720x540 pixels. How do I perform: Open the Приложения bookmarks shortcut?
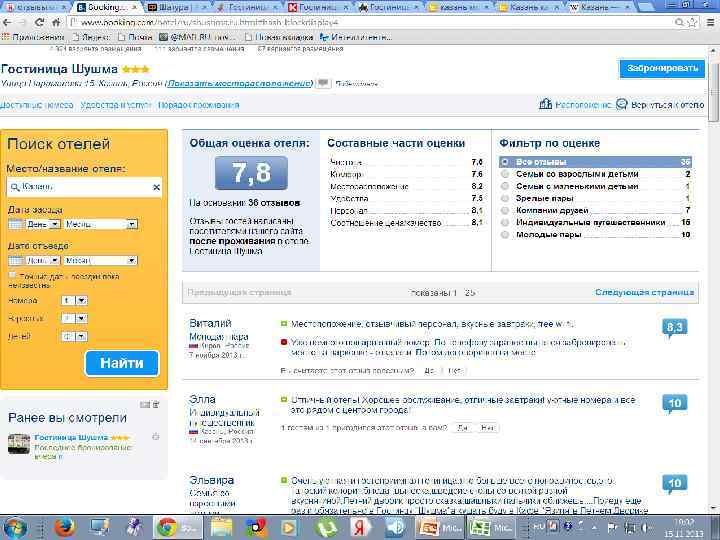click(x=33, y=38)
